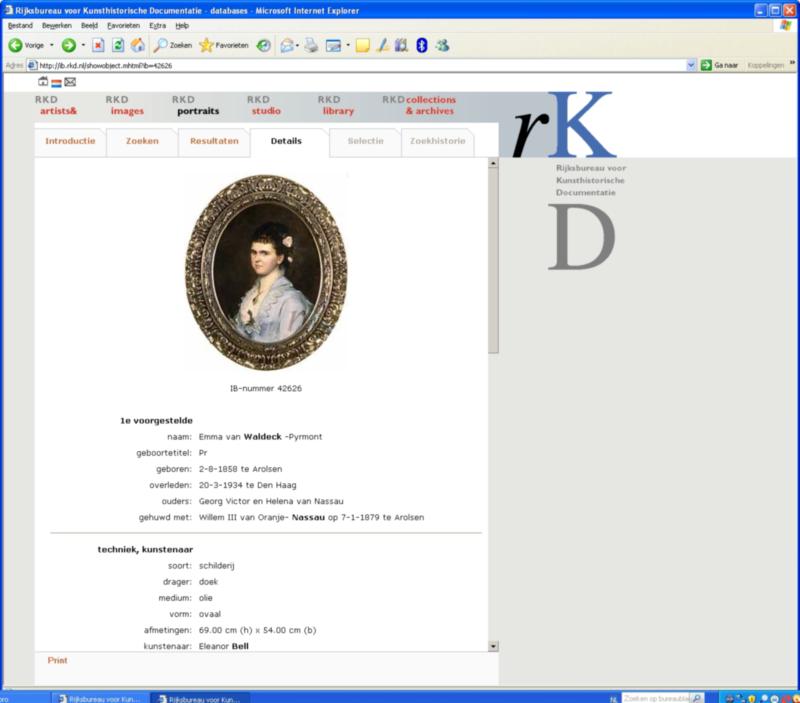Image resolution: width=800 pixels, height=703 pixels.
Task: Print the page using the printer icon
Action: (x=311, y=45)
